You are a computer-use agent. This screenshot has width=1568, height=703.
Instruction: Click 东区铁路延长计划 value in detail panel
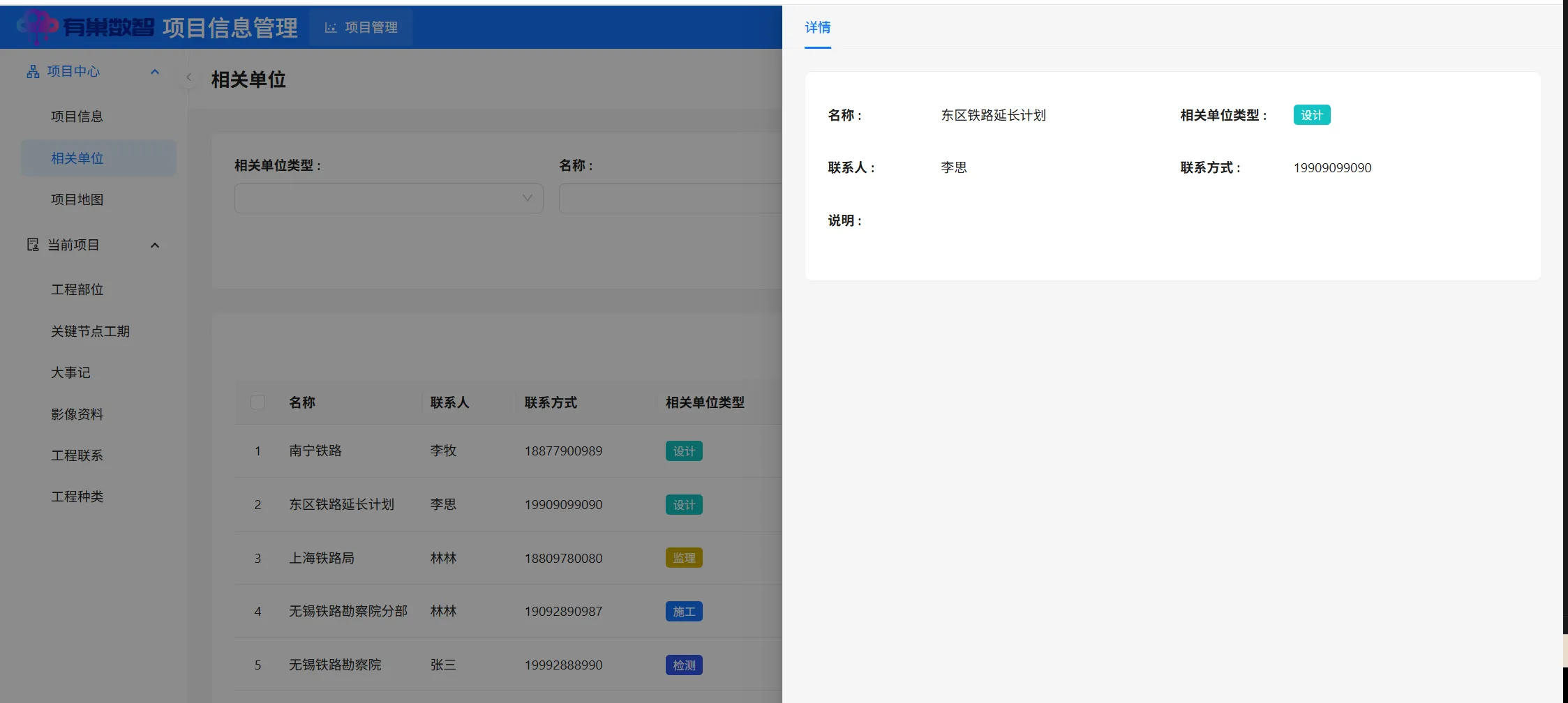click(x=994, y=115)
